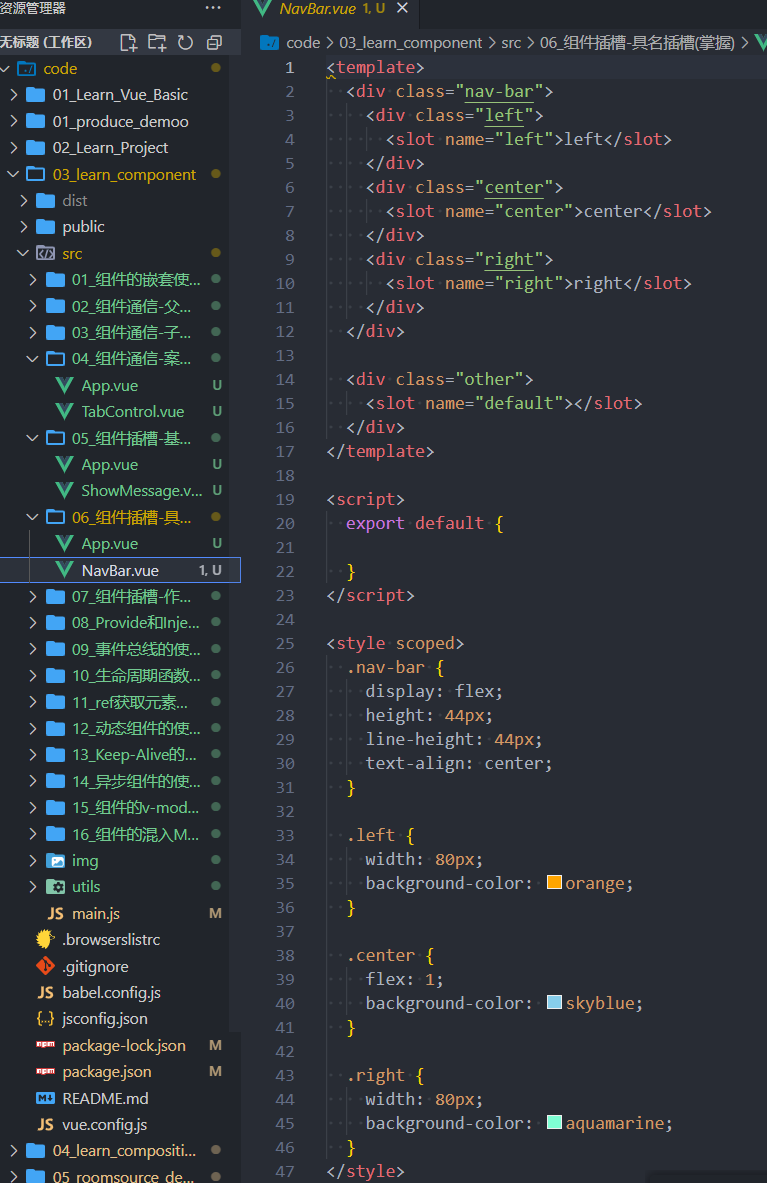Click the git icon beside .gitignore
The height and width of the screenshot is (1183, 767).
pyautogui.click(x=45, y=966)
